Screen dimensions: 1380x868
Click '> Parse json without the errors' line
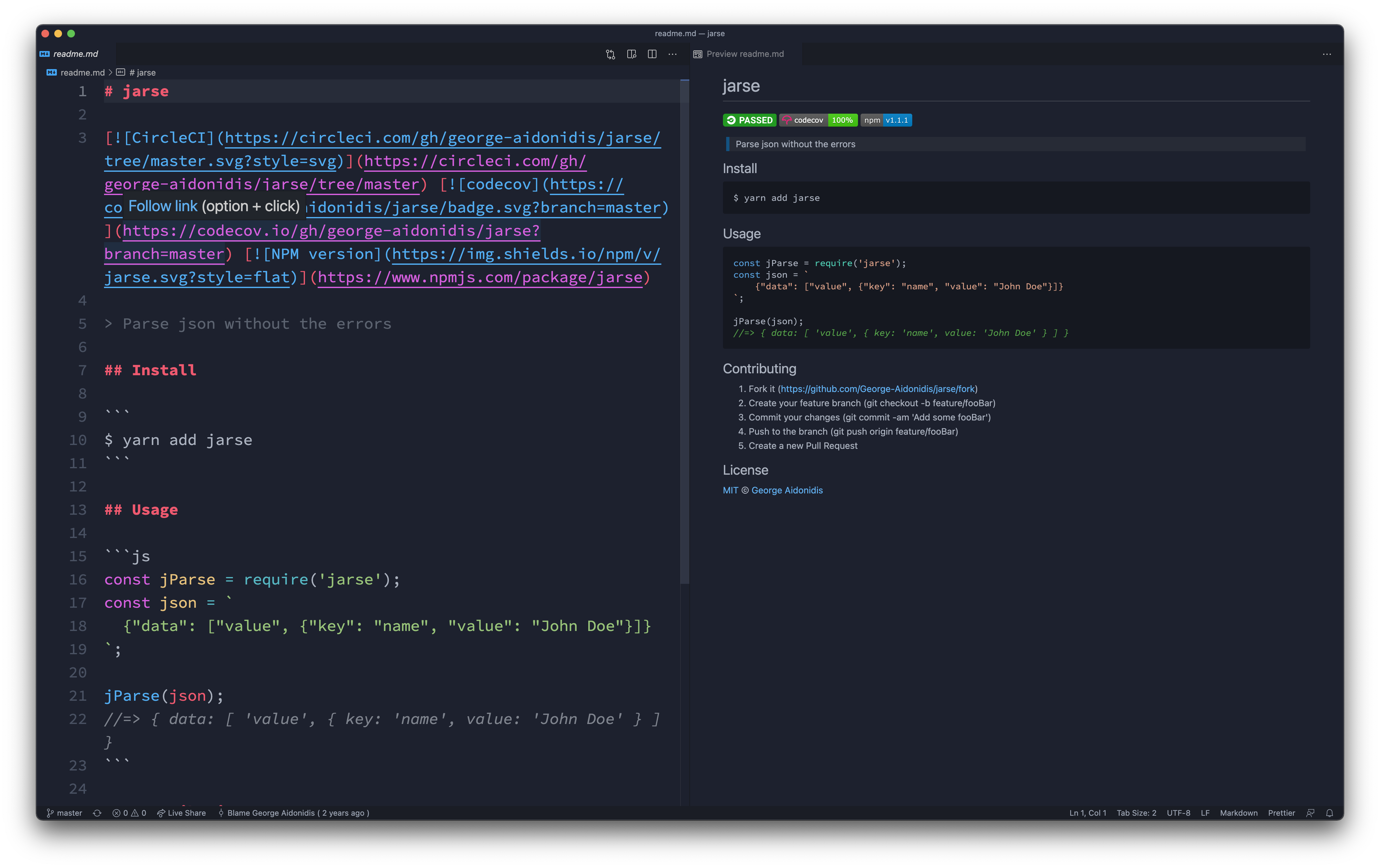(247, 324)
